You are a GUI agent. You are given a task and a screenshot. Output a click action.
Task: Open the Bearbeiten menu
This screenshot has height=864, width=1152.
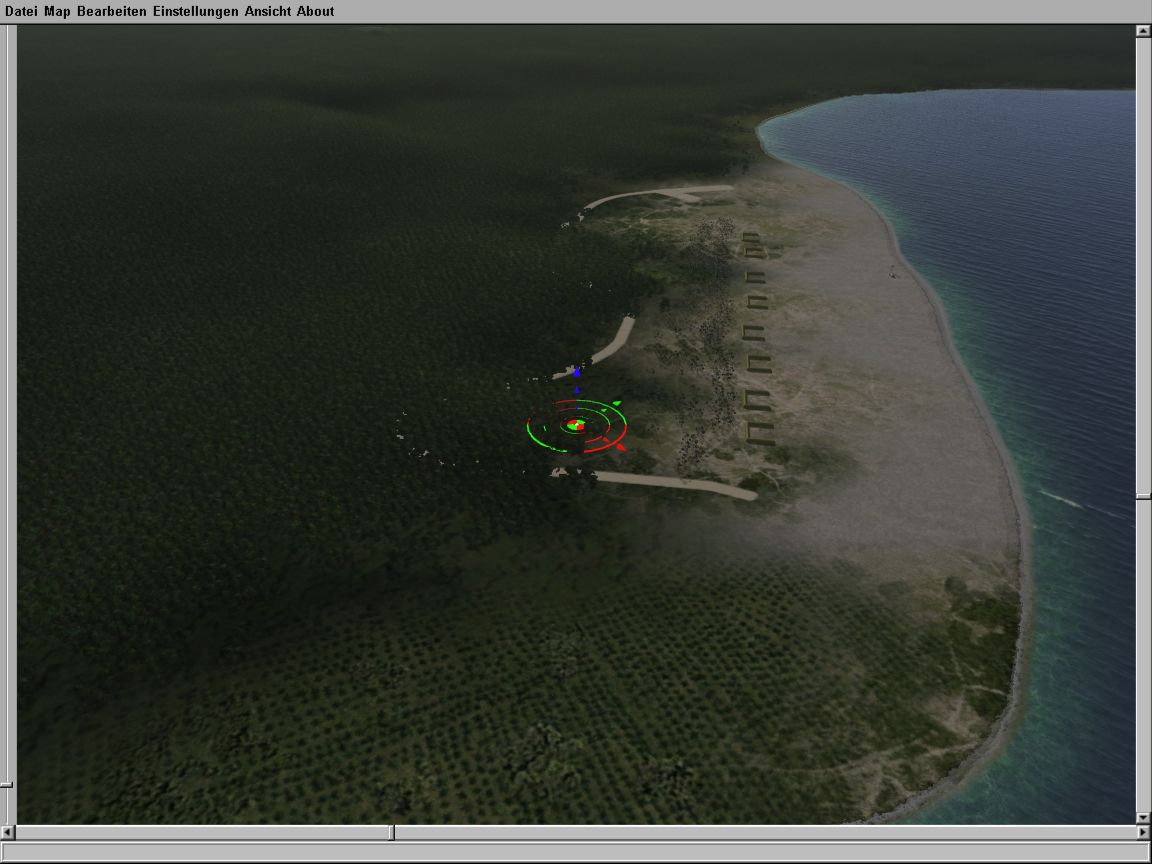112,11
